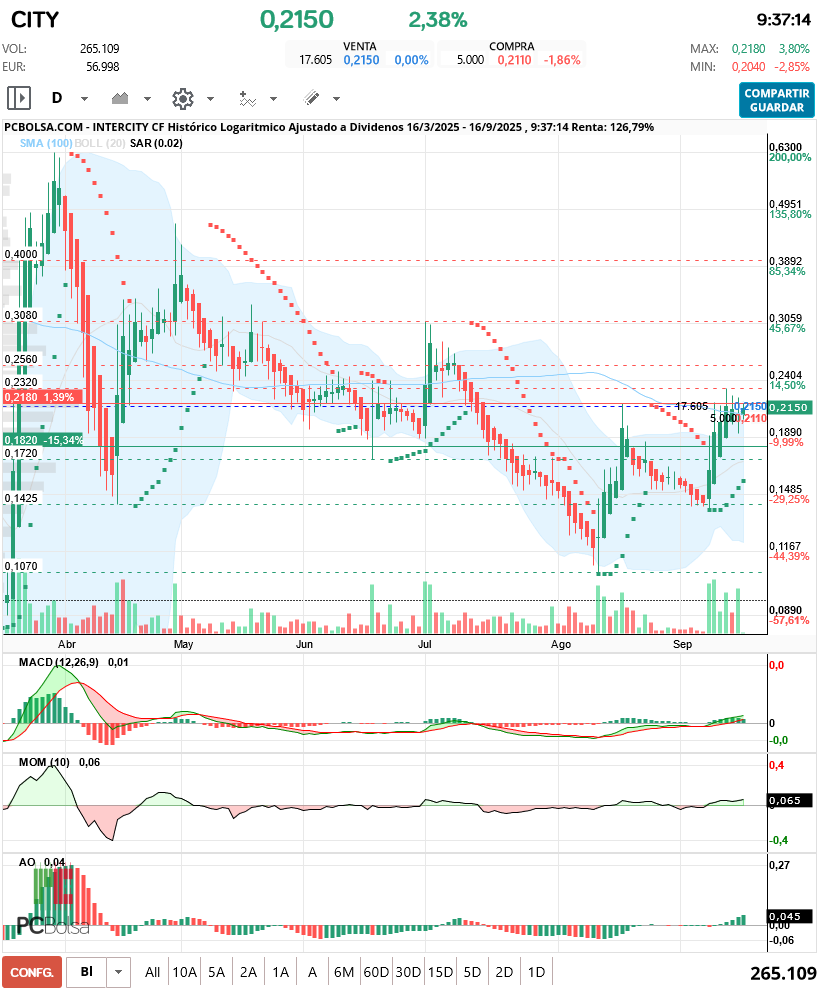Toggle the SMA (100) indicator label
Image resolution: width=830 pixels, height=993 pixels.
click(x=46, y=144)
